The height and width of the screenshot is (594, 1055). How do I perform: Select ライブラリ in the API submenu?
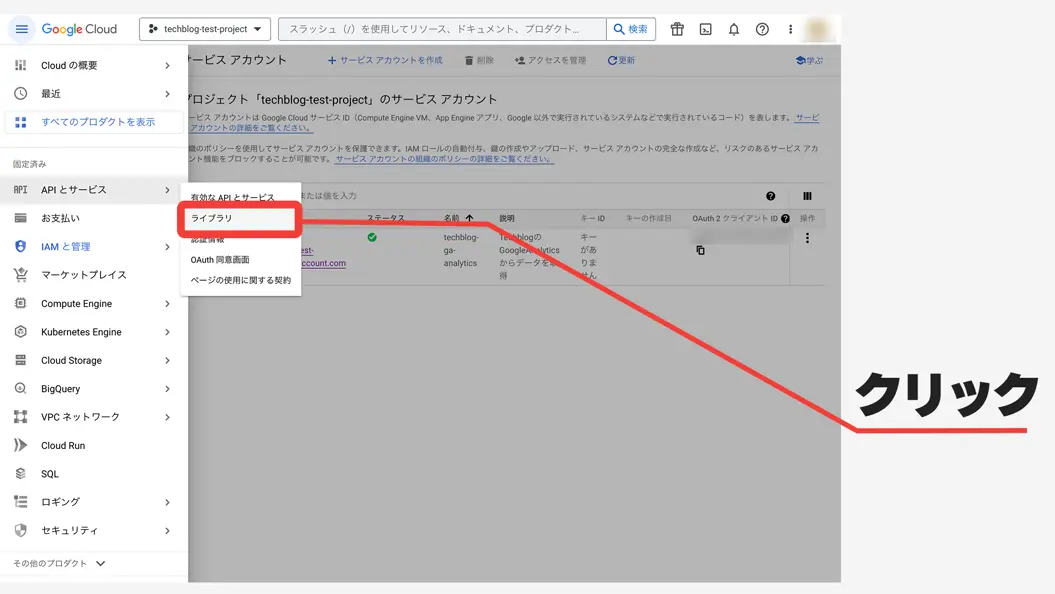click(240, 219)
